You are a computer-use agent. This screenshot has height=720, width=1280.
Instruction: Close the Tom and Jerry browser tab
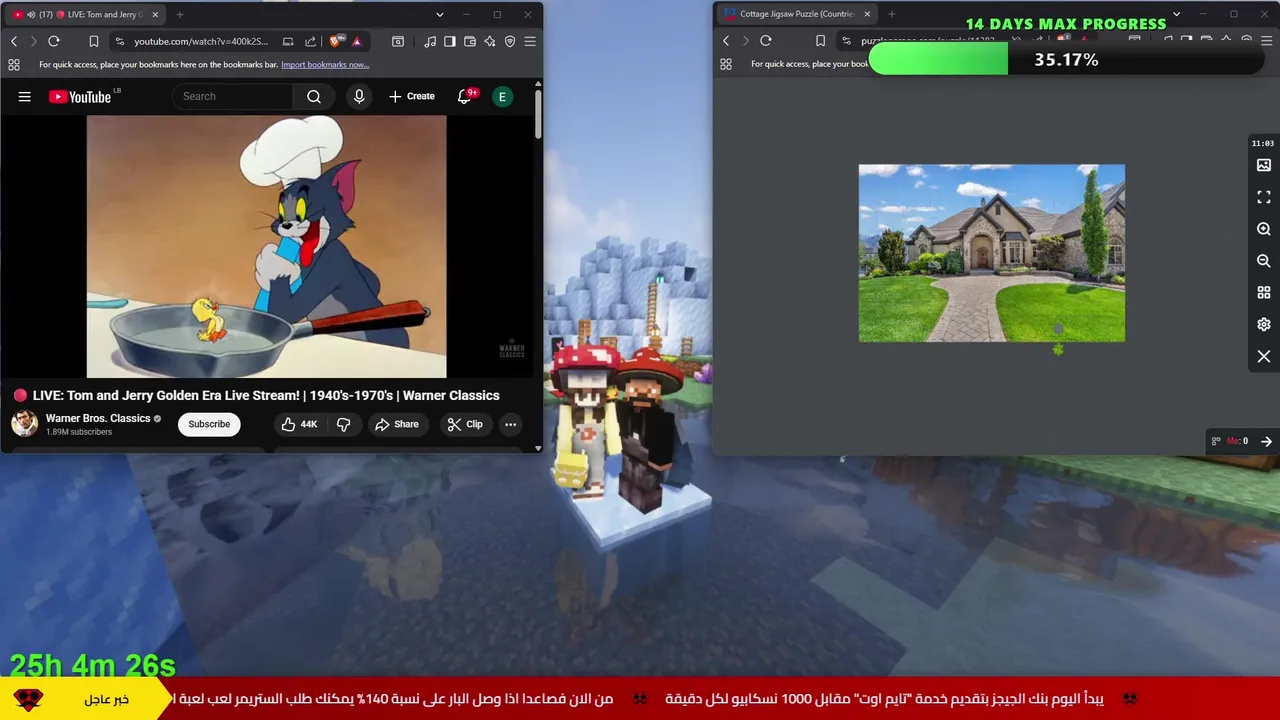point(155,15)
